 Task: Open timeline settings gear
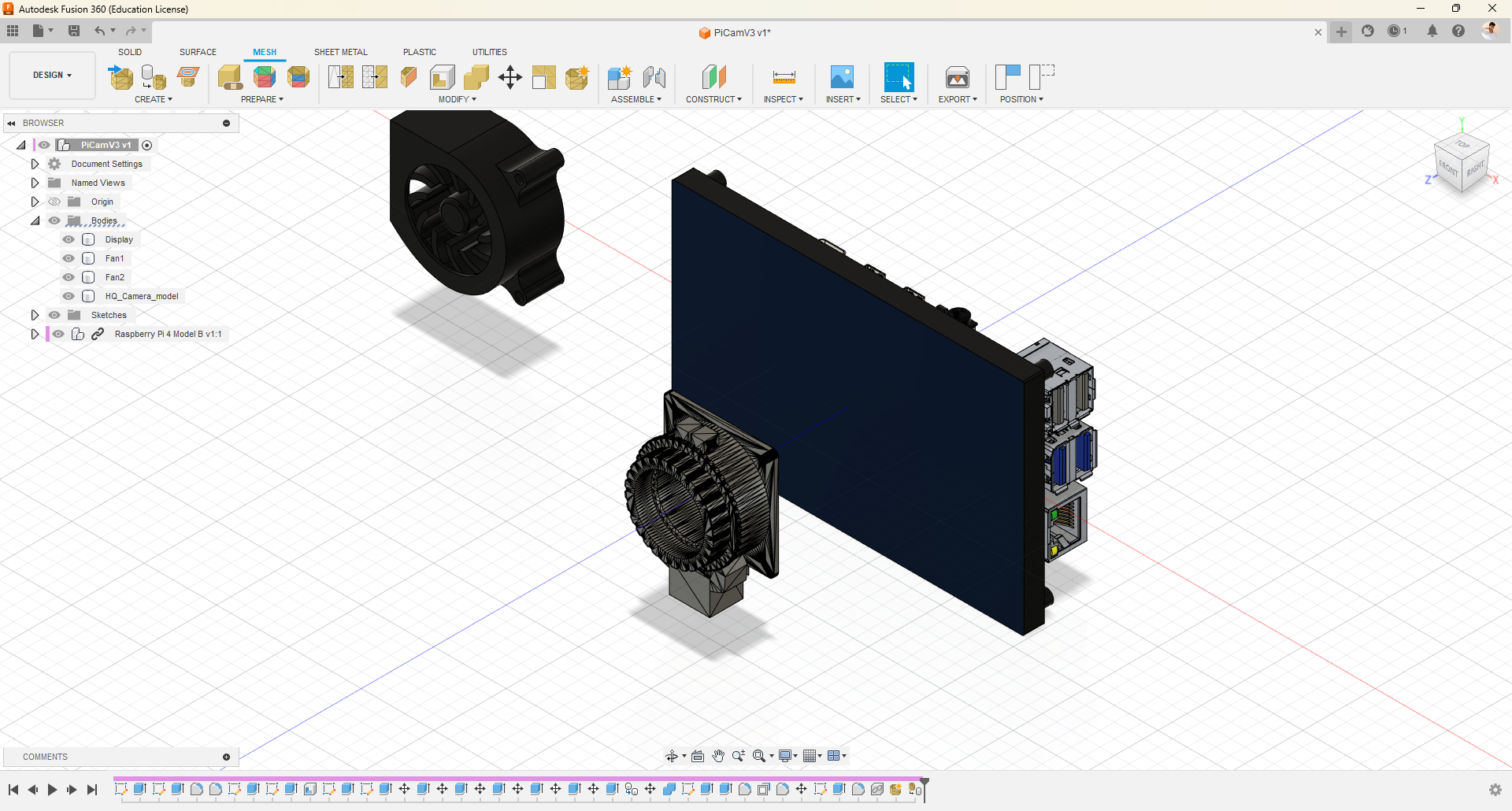1495,790
